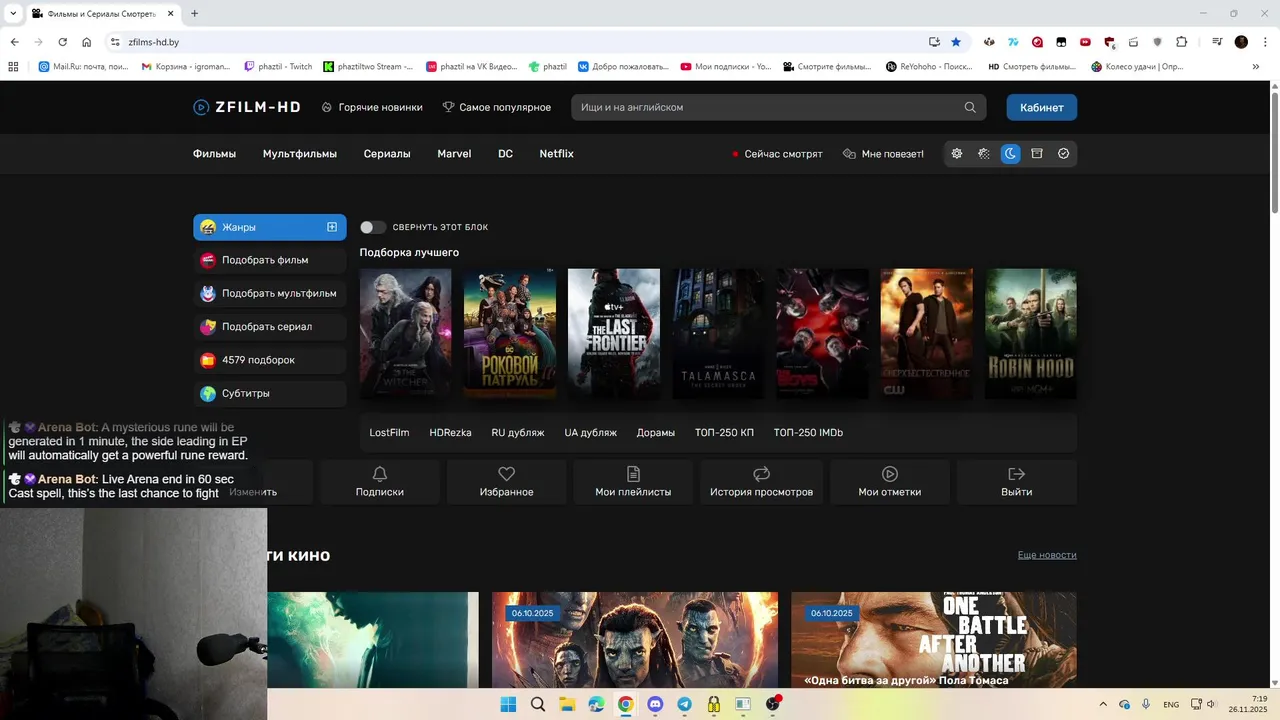
Task: Open The Last Frontier poster
Action: point(614,334)
